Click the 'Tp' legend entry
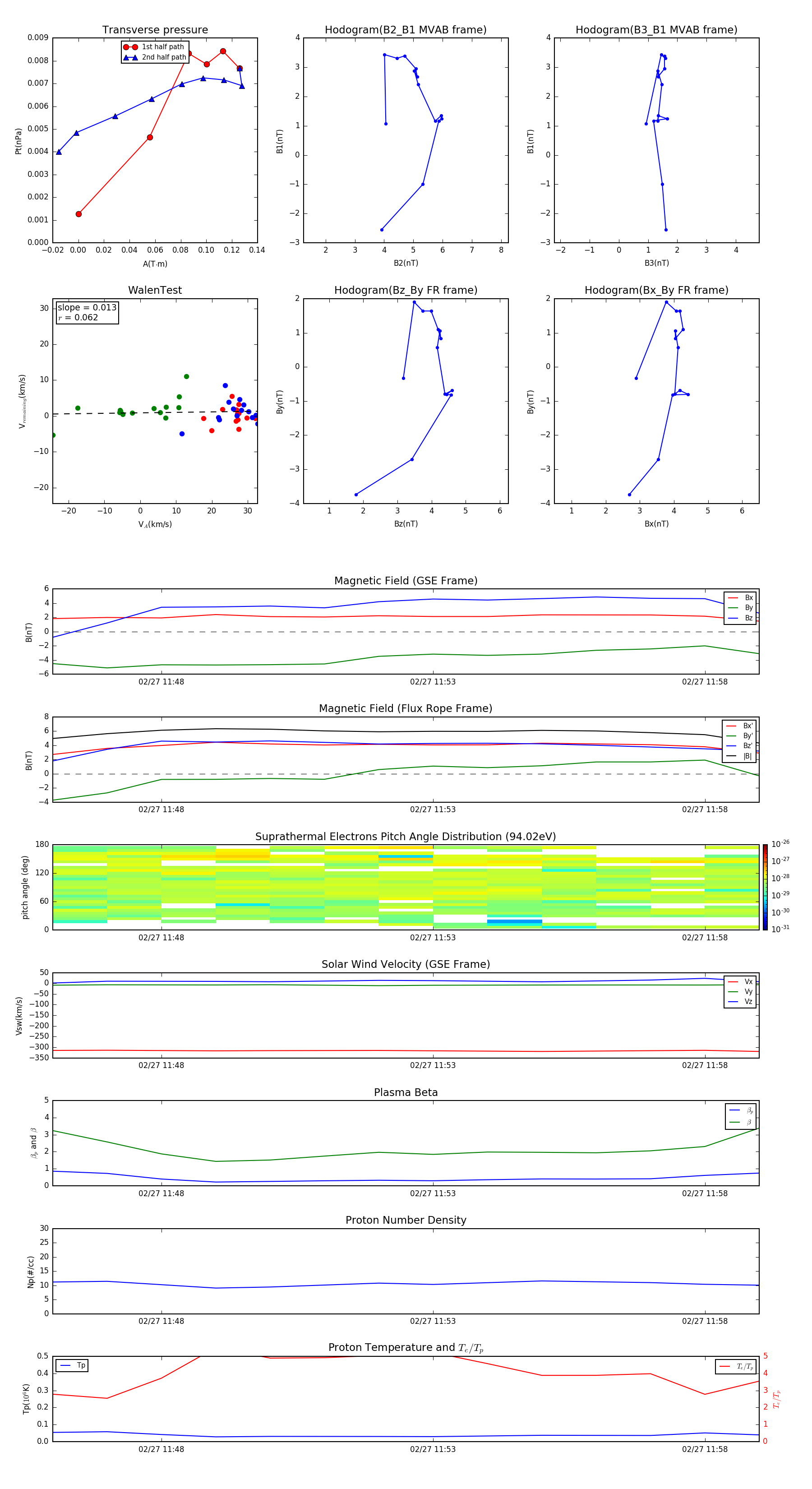 (72, 1365)
